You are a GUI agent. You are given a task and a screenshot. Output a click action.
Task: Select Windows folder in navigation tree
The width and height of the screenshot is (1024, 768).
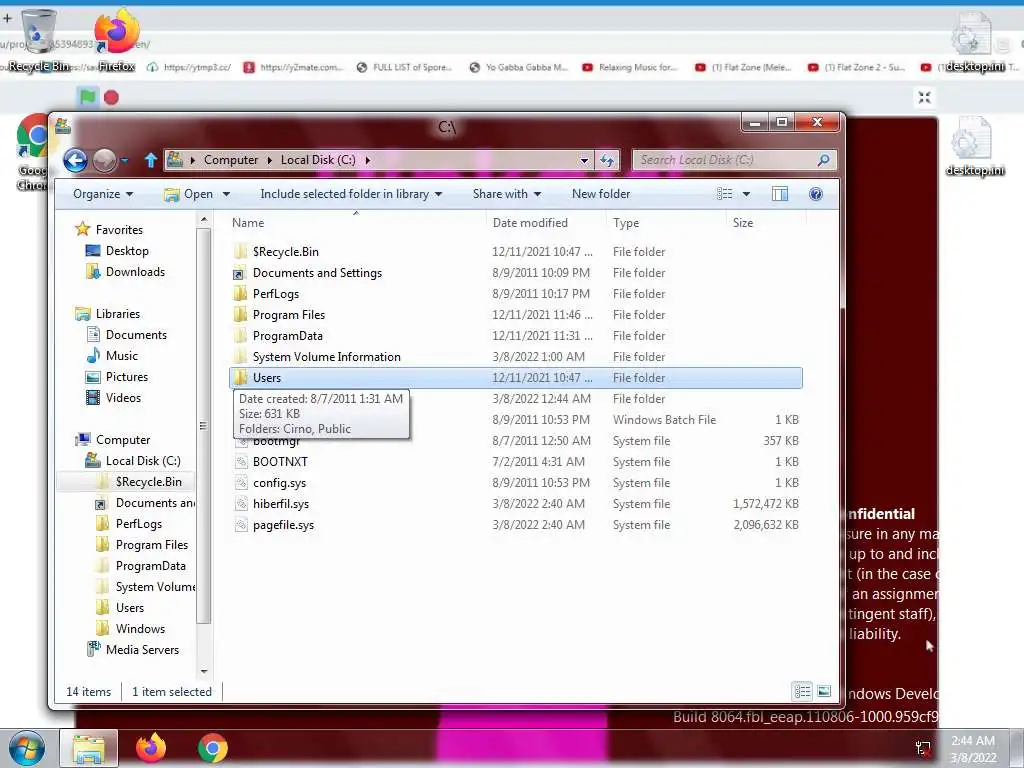click(x=140, y=629)
